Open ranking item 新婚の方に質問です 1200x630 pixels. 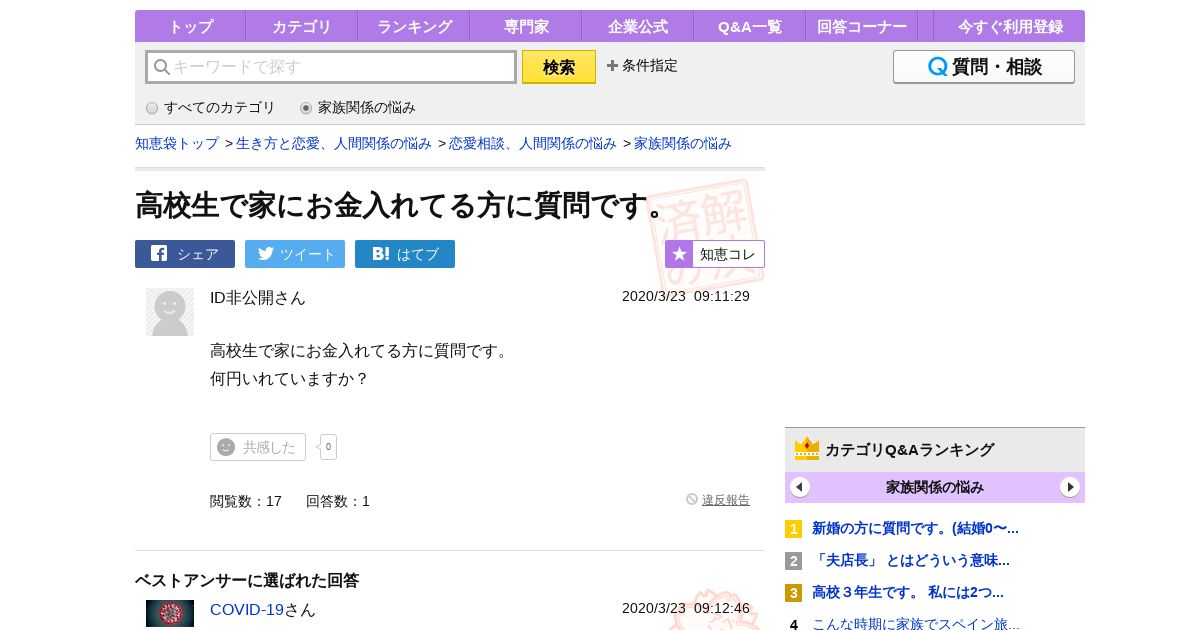click(915, 528)
